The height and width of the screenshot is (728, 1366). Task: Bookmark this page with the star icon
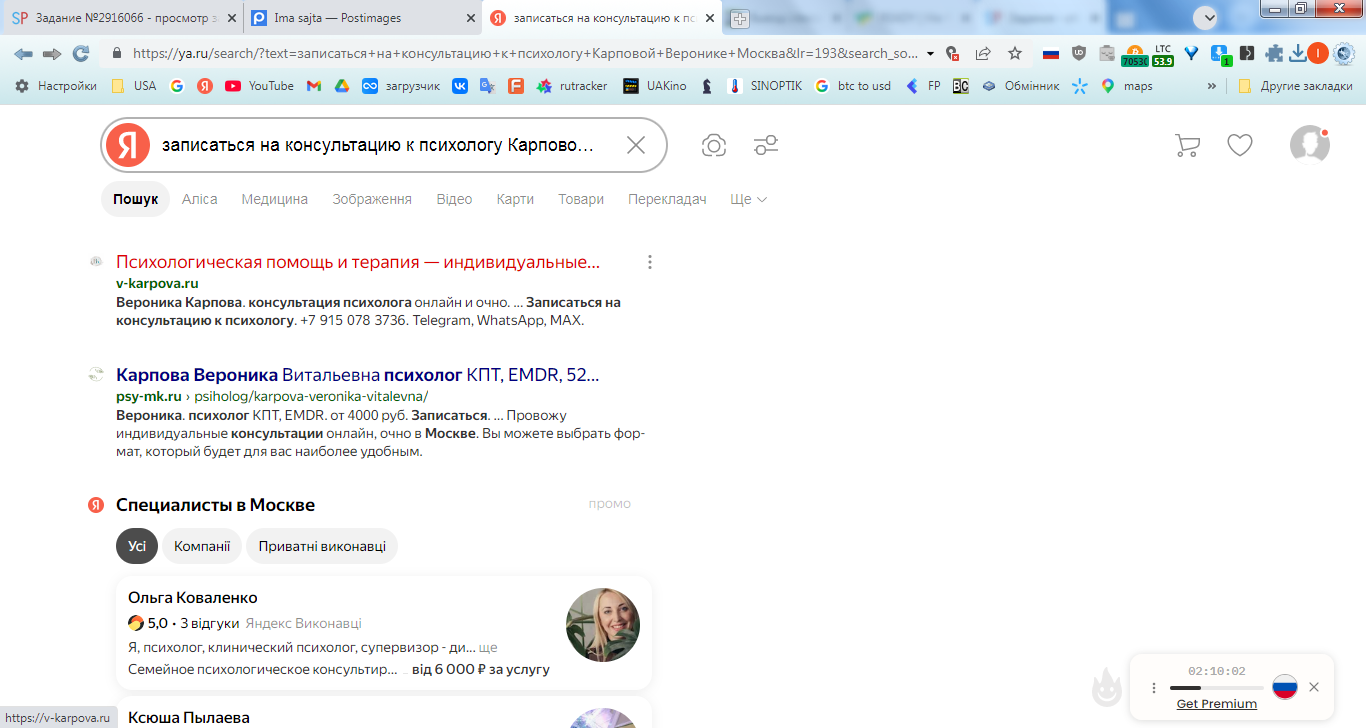(x=1015, y=54)
